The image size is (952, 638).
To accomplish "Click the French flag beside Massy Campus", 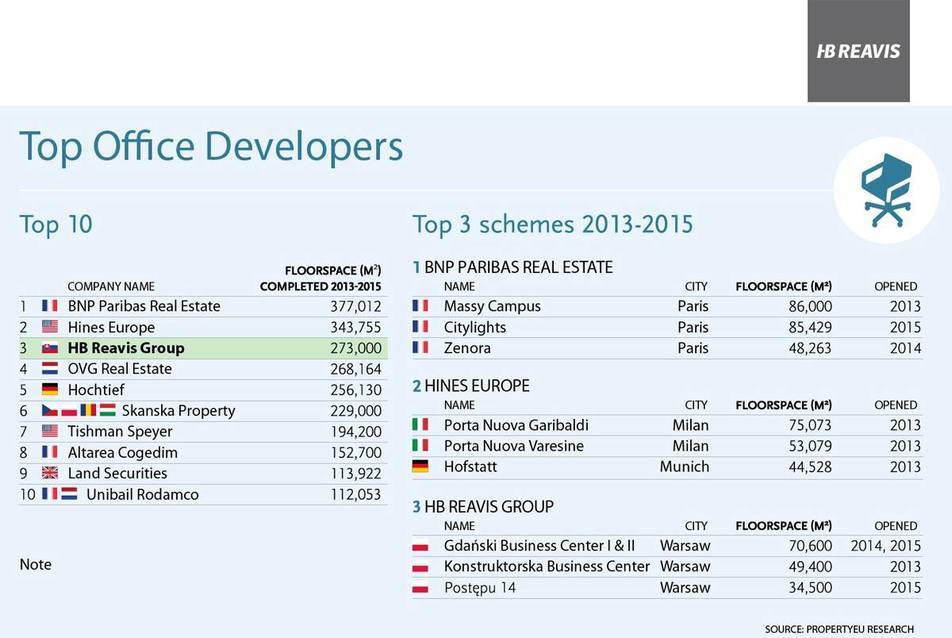I will 420,305.
